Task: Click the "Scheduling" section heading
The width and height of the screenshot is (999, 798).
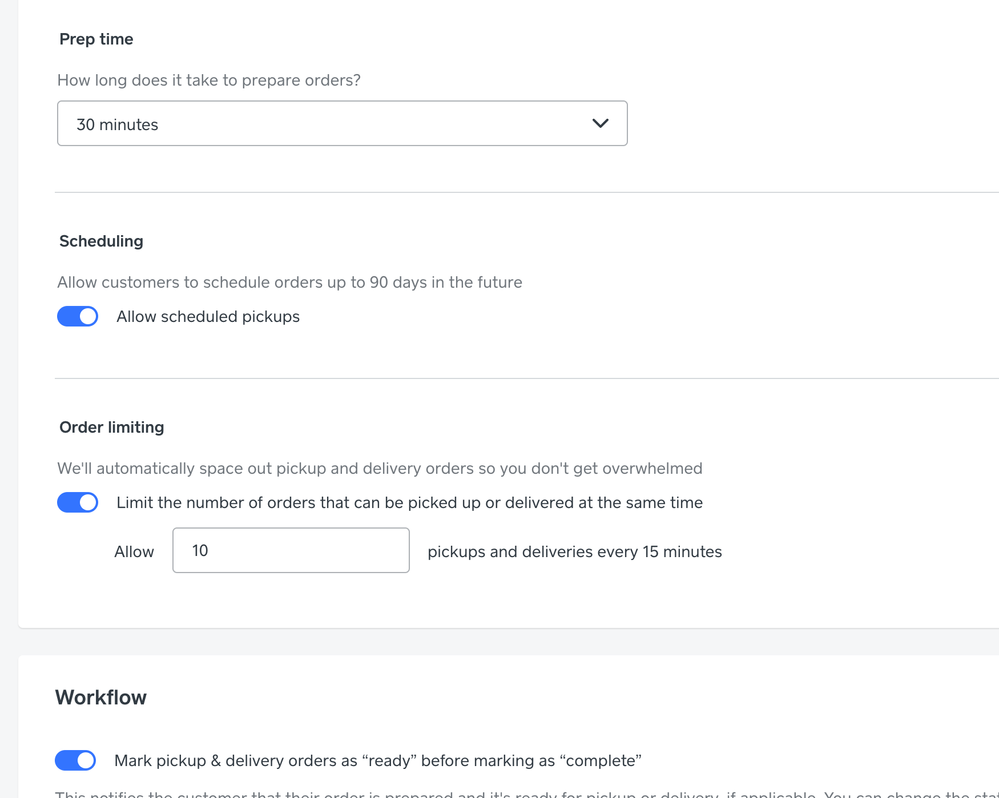Action: (x=101, y=242)
